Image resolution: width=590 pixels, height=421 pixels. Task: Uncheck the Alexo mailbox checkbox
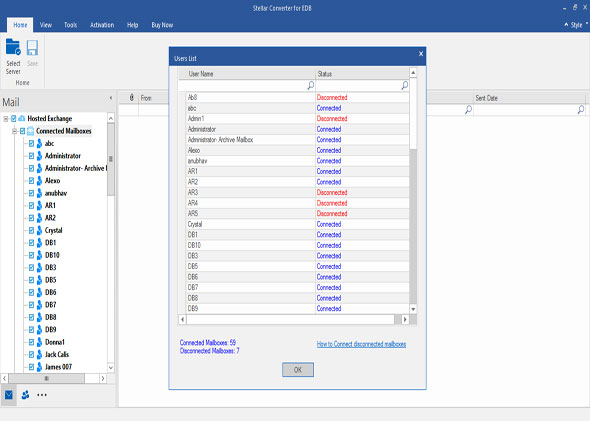pyautogui.click(x=31, y=181)
